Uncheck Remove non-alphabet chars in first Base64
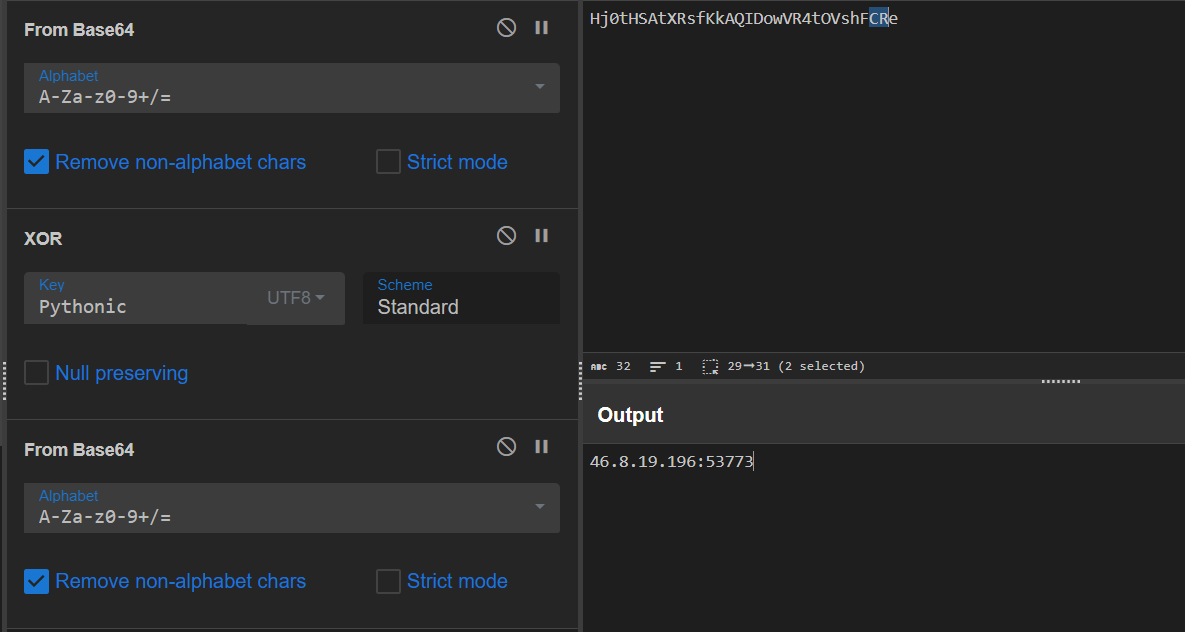Image resolution: width=1185 pixels, height=632 pixels. point(37,162)
